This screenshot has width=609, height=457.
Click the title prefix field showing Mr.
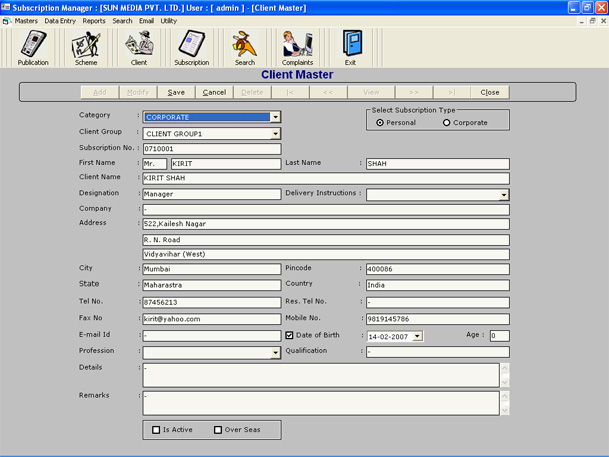click(155, 164)
